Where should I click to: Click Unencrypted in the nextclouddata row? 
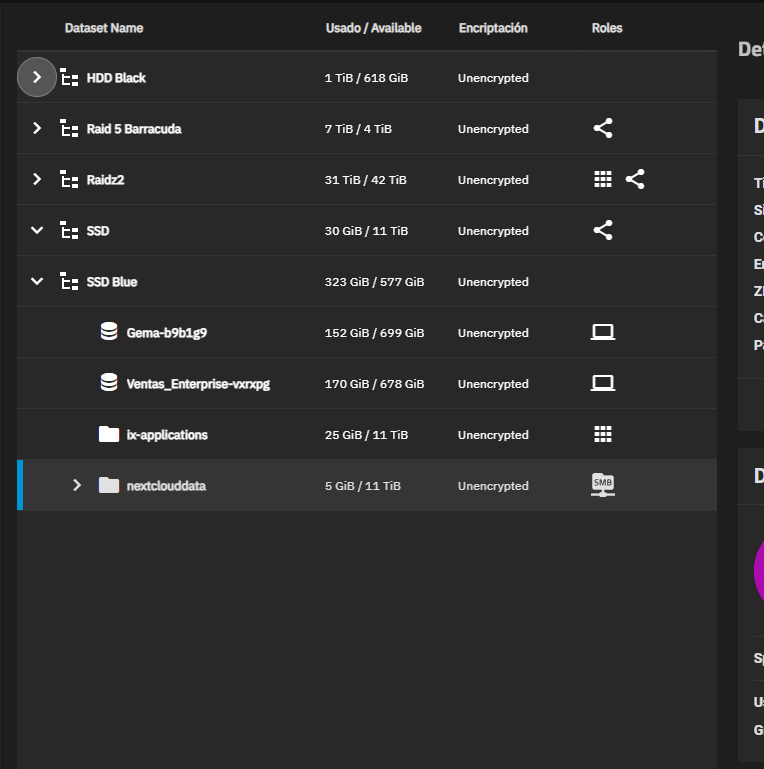click(493, 486)
